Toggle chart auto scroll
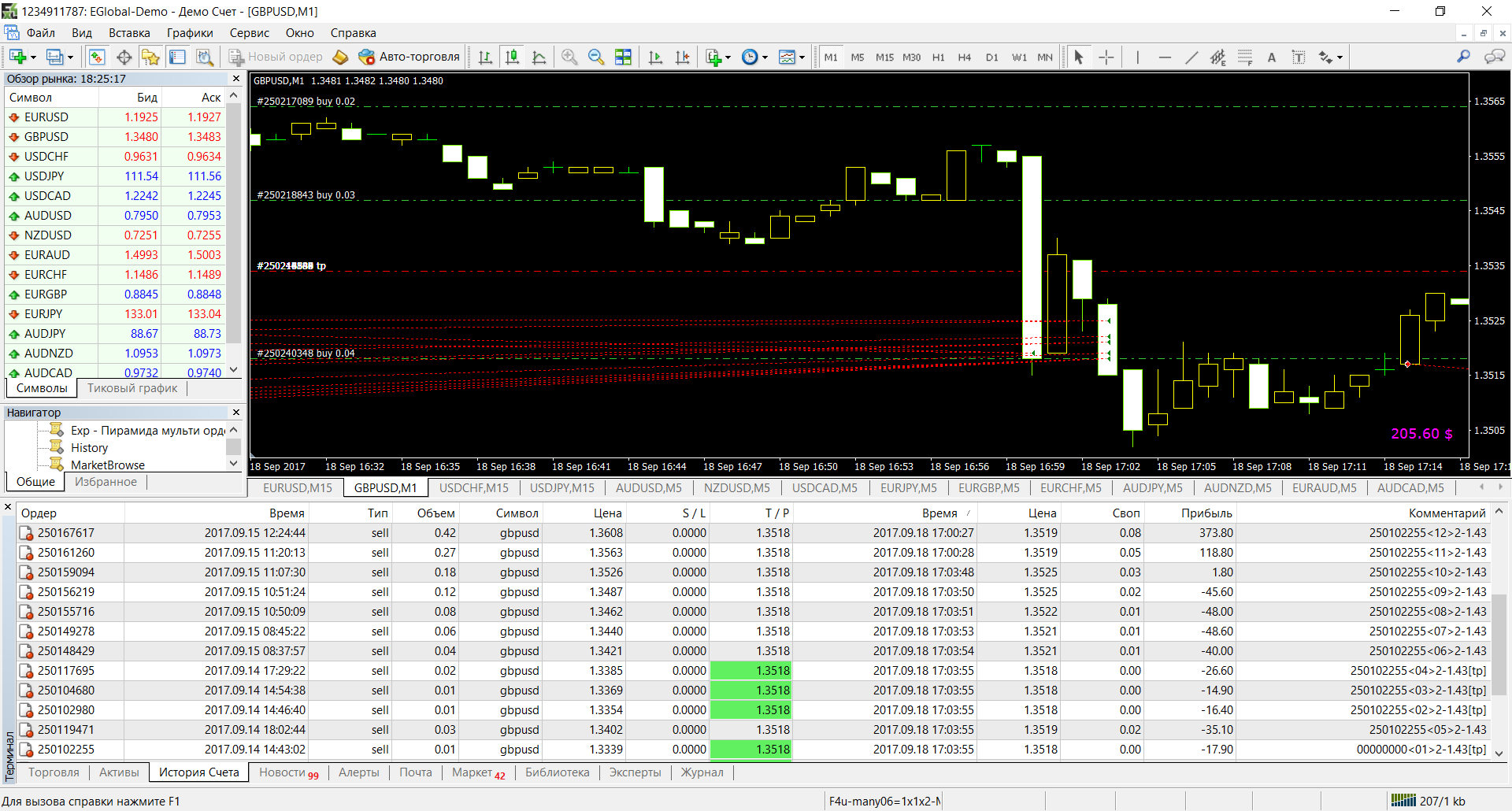 [x=655, y=57]
